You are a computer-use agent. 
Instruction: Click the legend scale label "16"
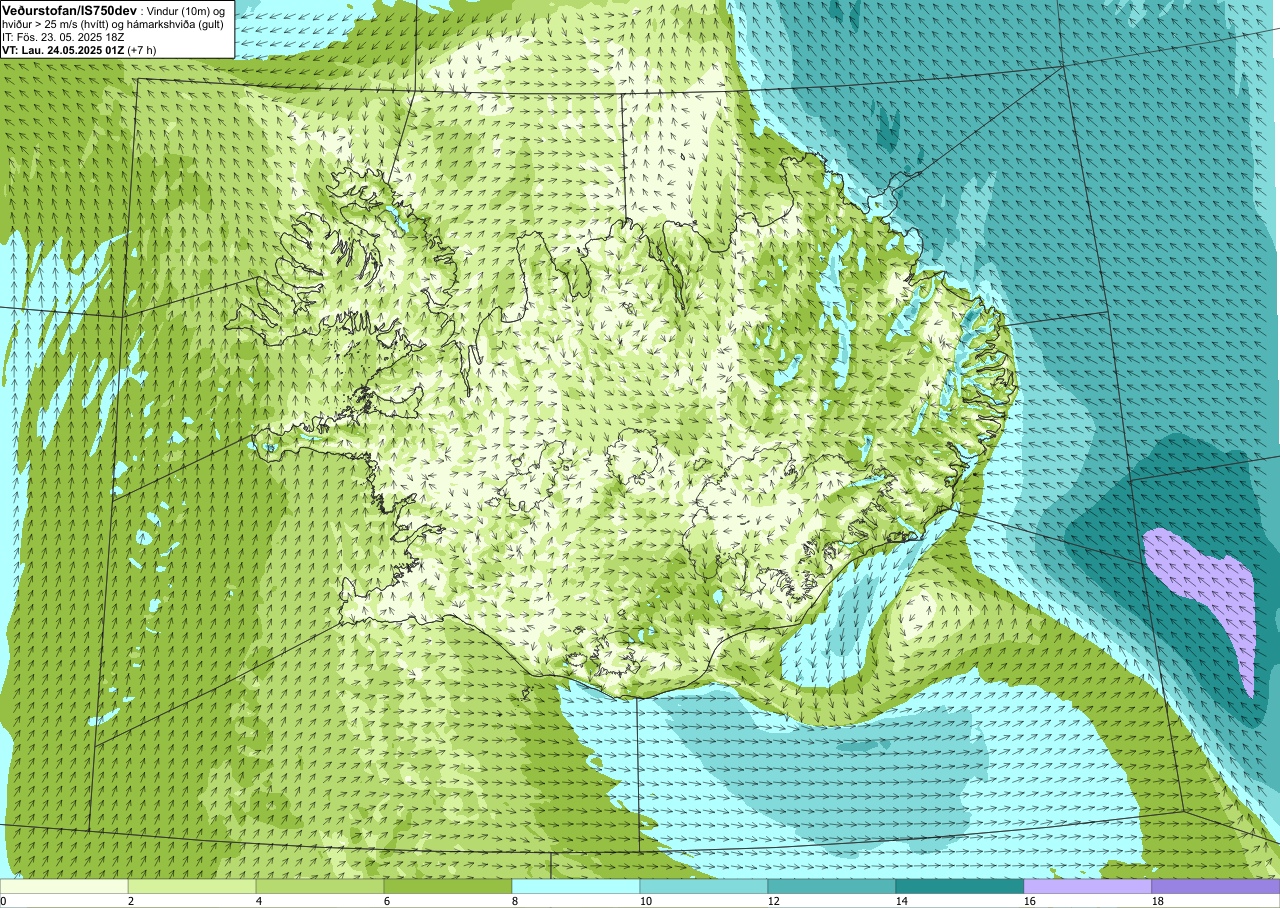click(1030, 901)
